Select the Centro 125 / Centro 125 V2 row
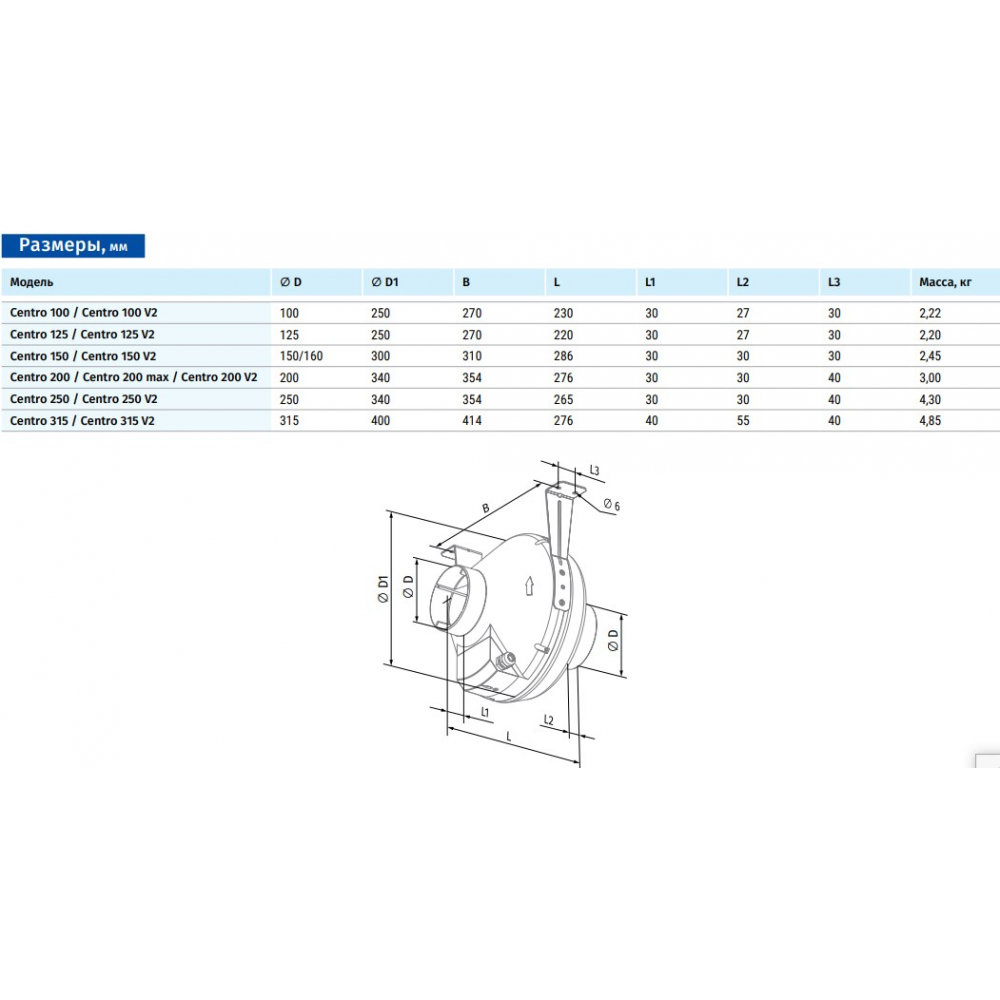 [x=82, y=334]
